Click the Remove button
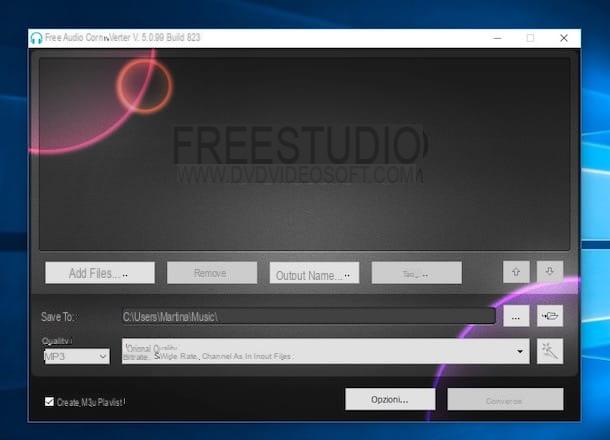 (x=212, y=273)
